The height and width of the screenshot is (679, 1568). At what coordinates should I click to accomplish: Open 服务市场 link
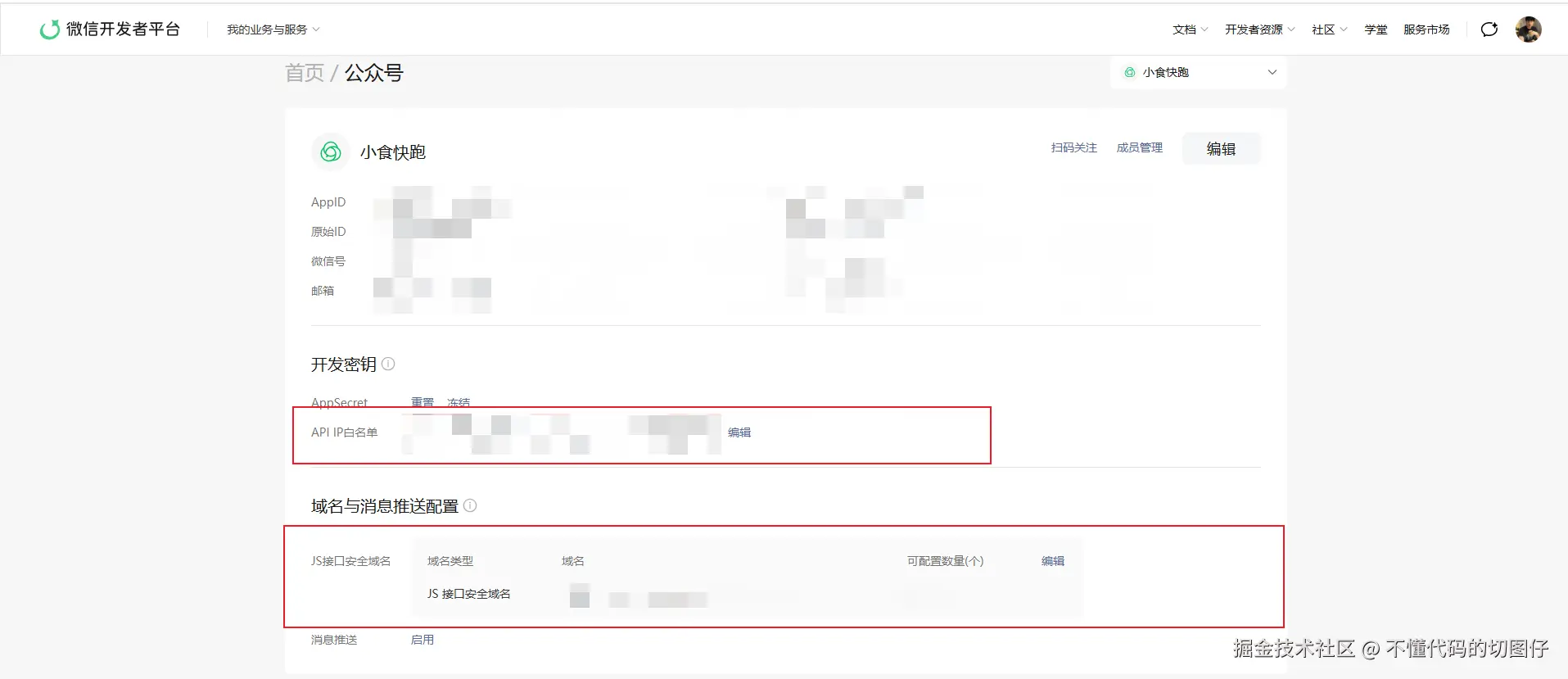[1426, 29]
